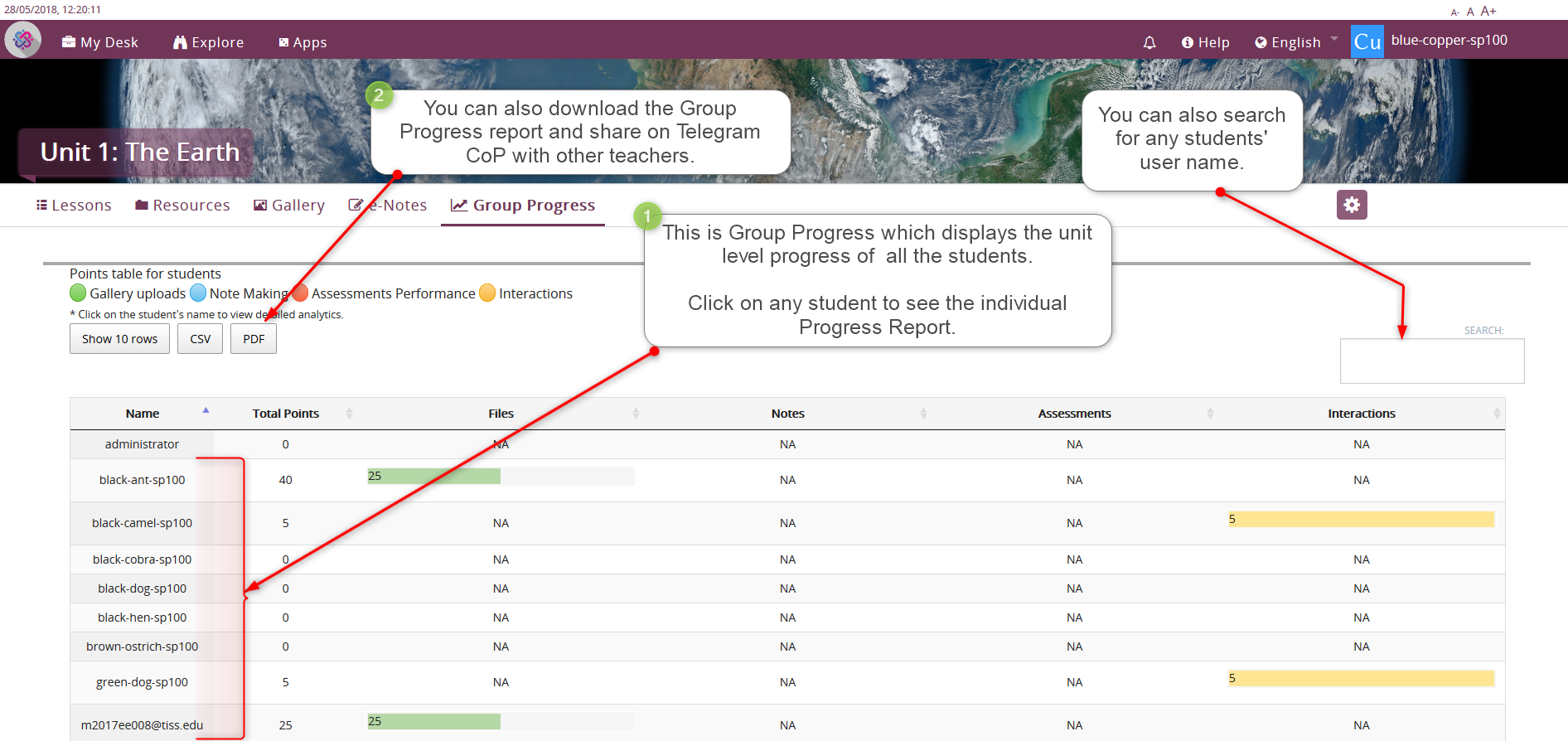Switch to the Lessons tab
The image size is (1568, 741).
click(74, 206)
